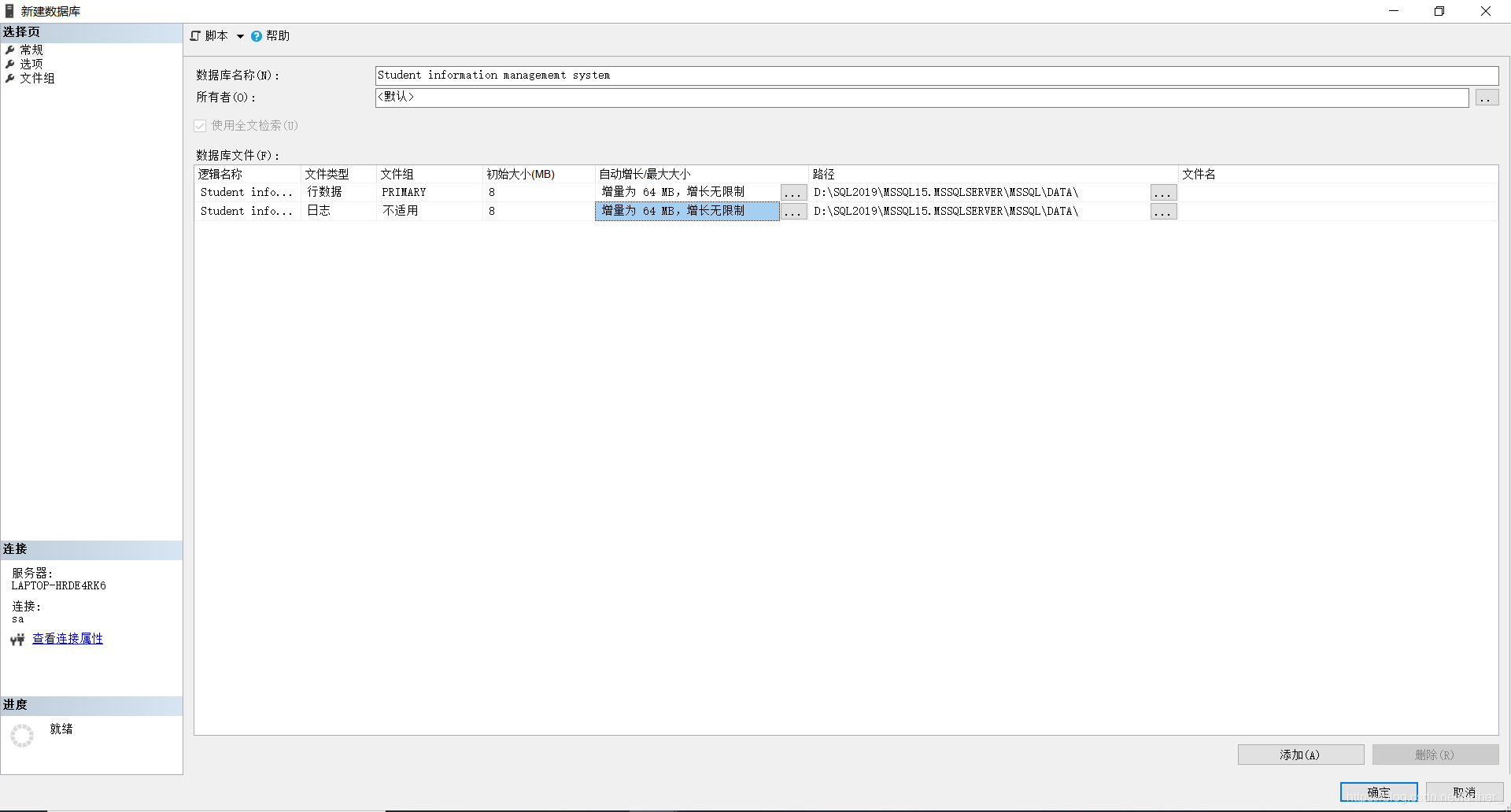
Task: Click the 不适用 filegroup cell
Action: 430,211
